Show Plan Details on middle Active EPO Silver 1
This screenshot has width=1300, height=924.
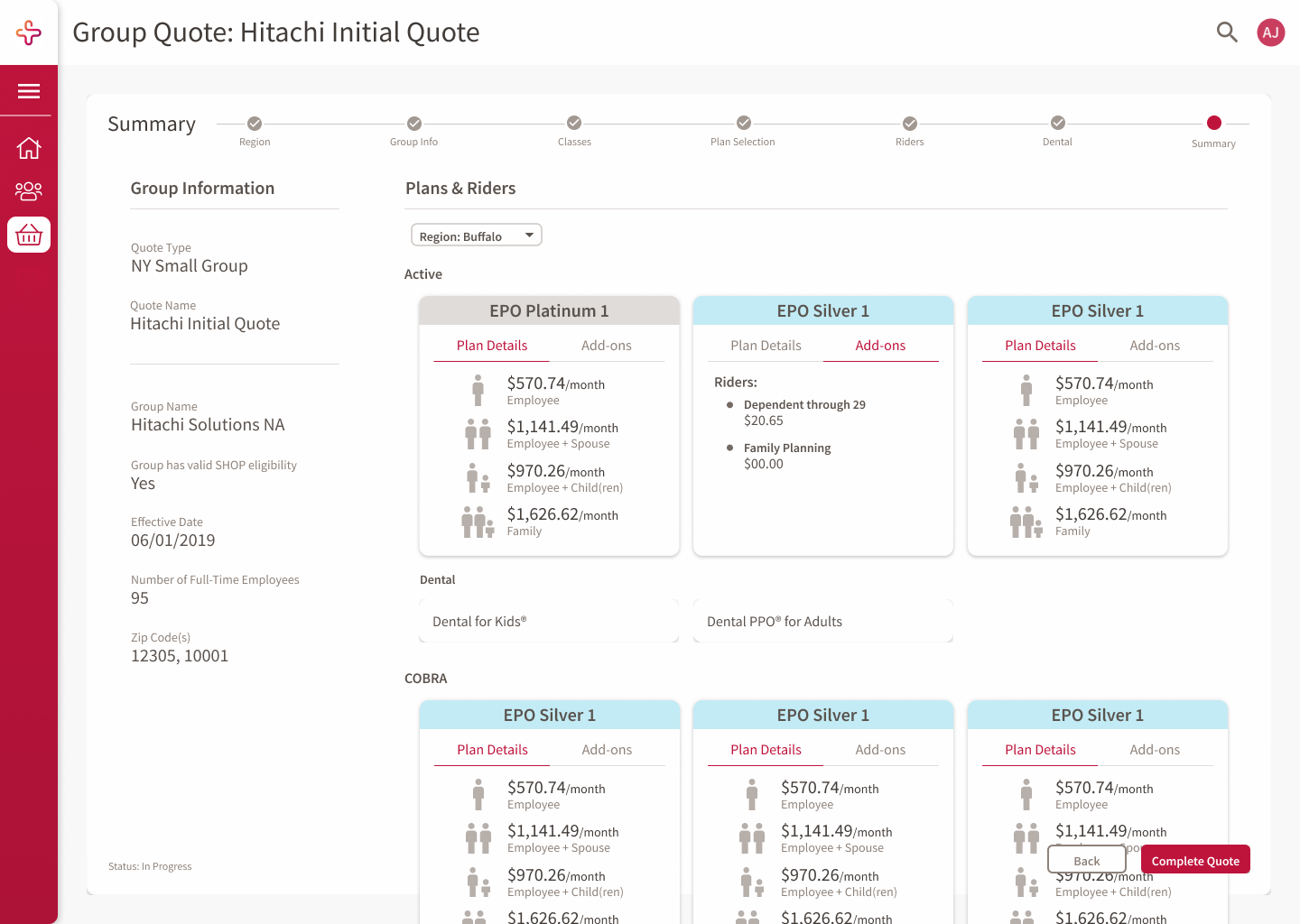(766, 346)
